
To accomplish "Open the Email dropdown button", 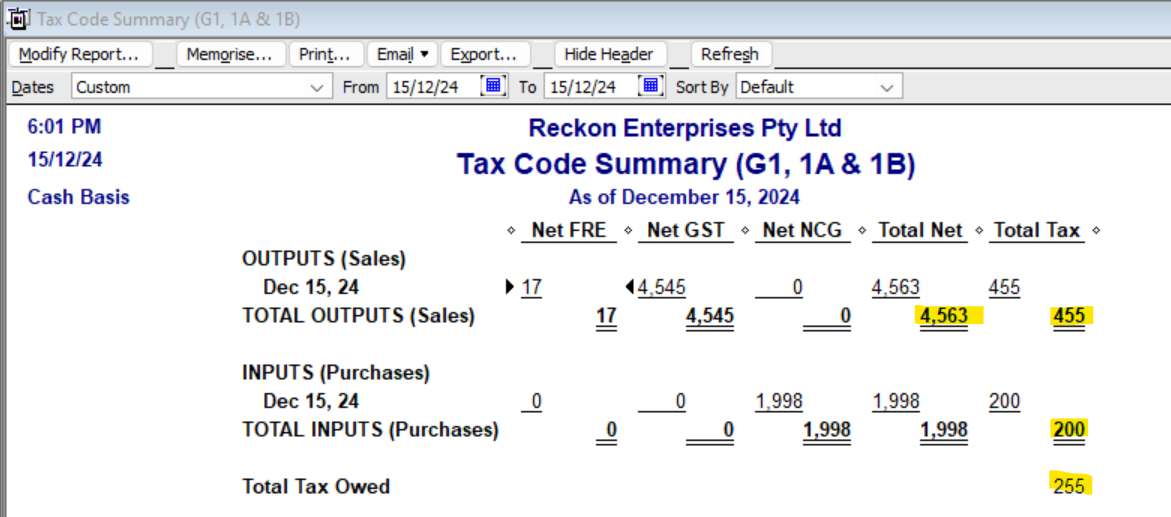I will (x=402, y=55).
